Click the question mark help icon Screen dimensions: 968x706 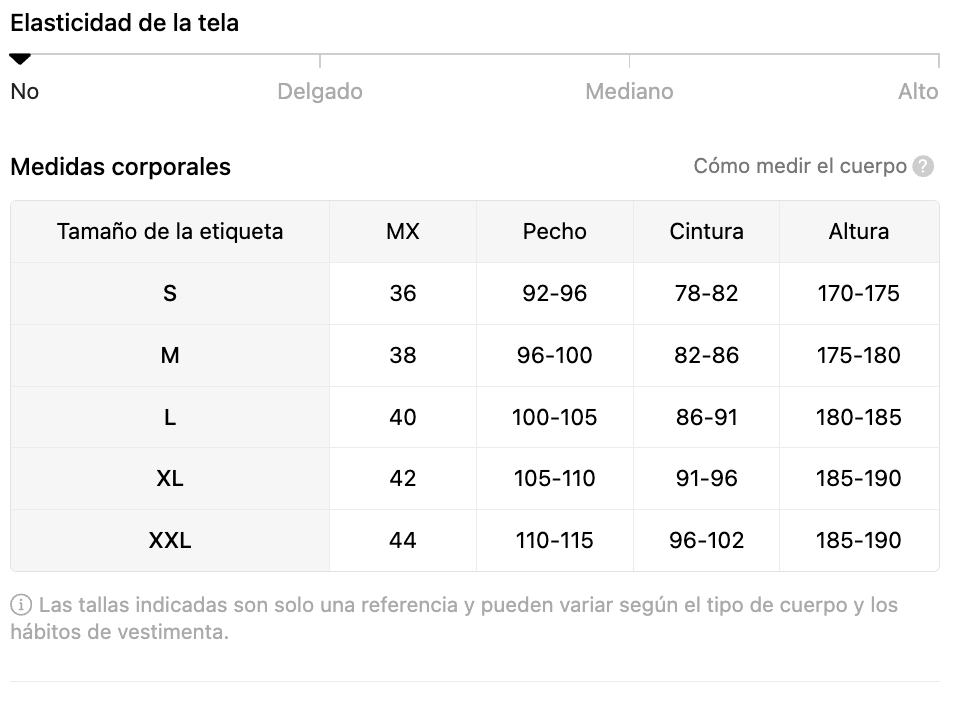[923, 167]
